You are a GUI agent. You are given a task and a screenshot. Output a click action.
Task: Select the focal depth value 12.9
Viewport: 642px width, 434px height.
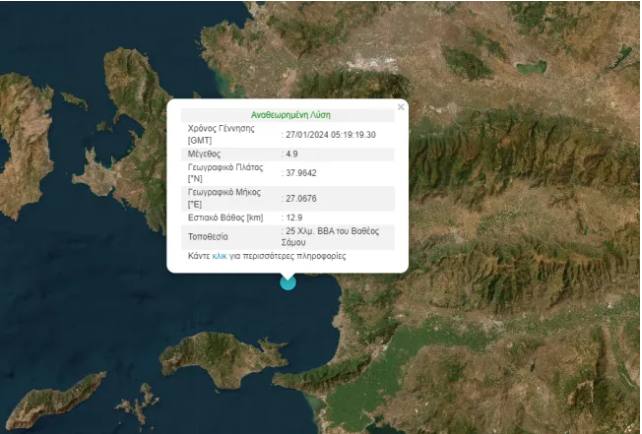click(294, 217)
